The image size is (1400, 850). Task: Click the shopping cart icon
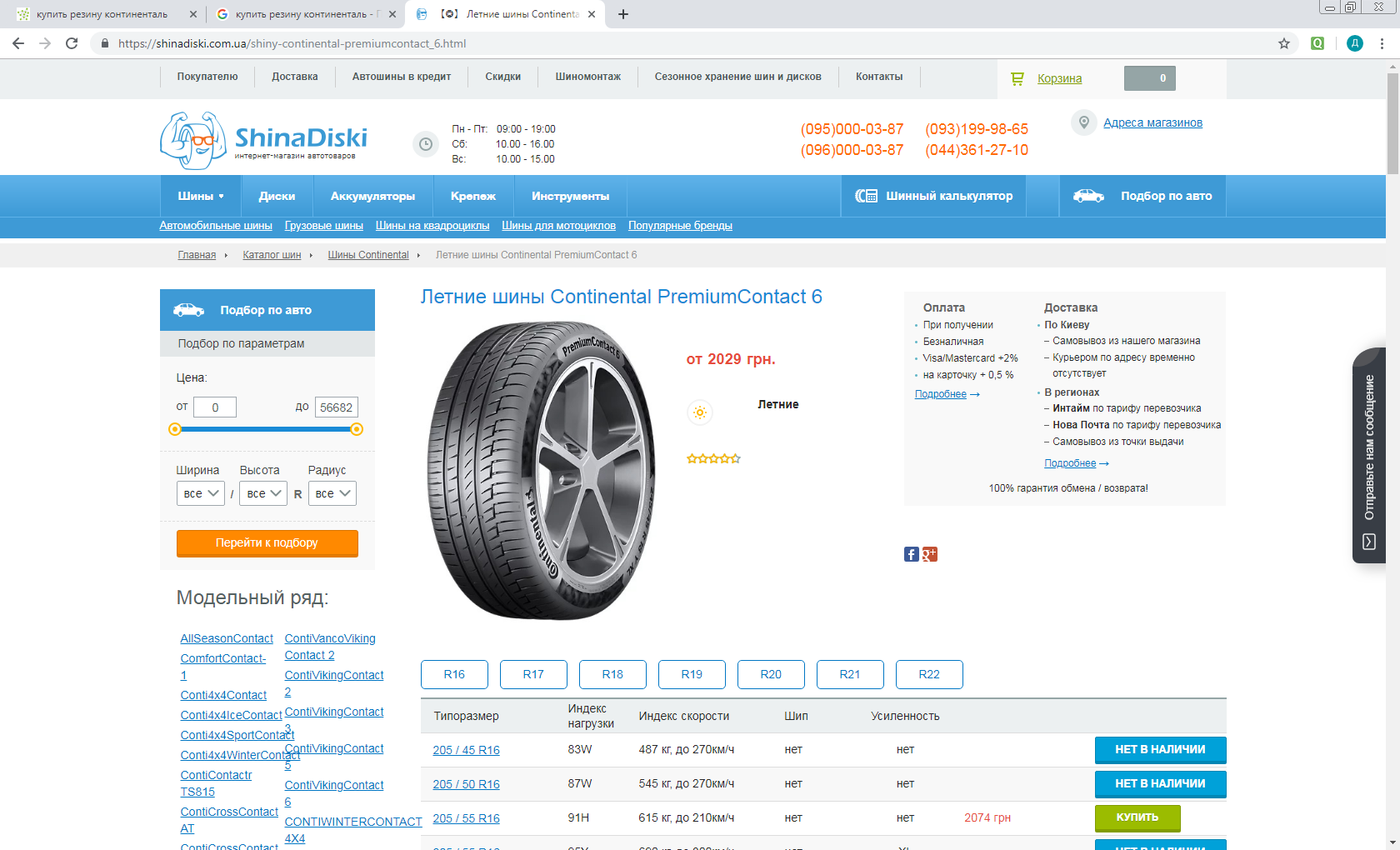click(x=1017, y=78)
